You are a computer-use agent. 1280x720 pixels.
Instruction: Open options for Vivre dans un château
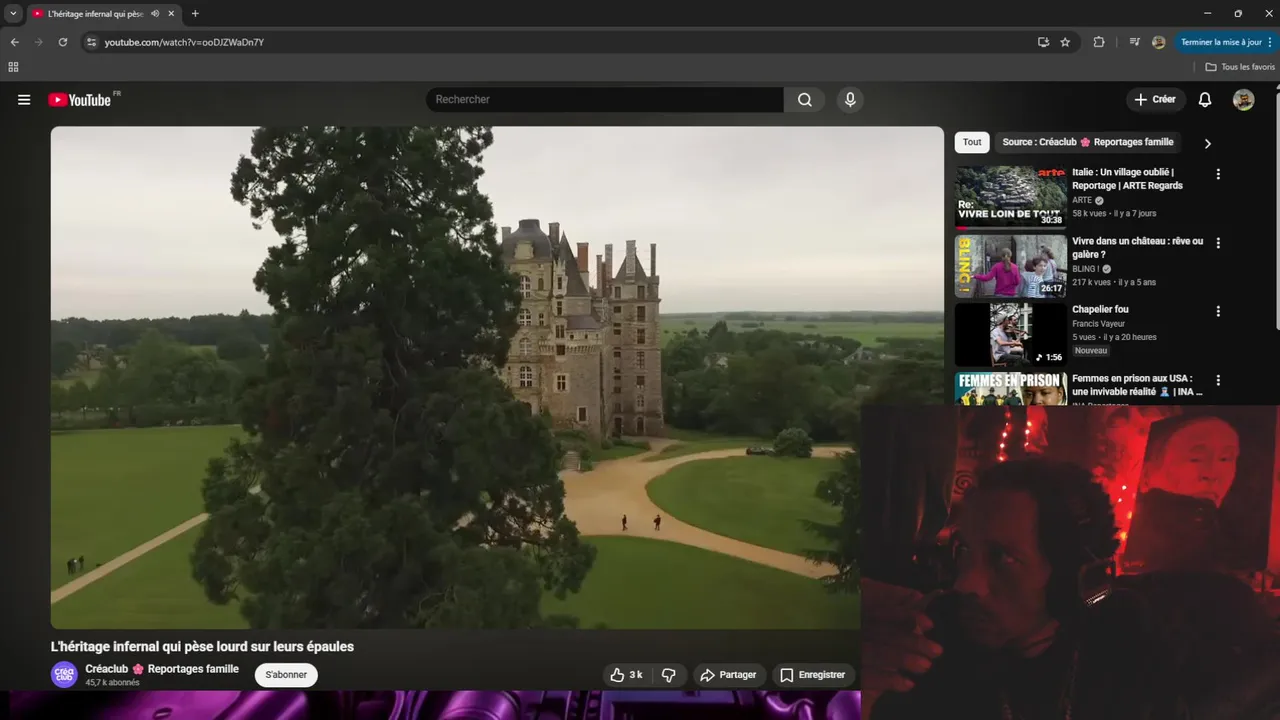pos(1218,242)
